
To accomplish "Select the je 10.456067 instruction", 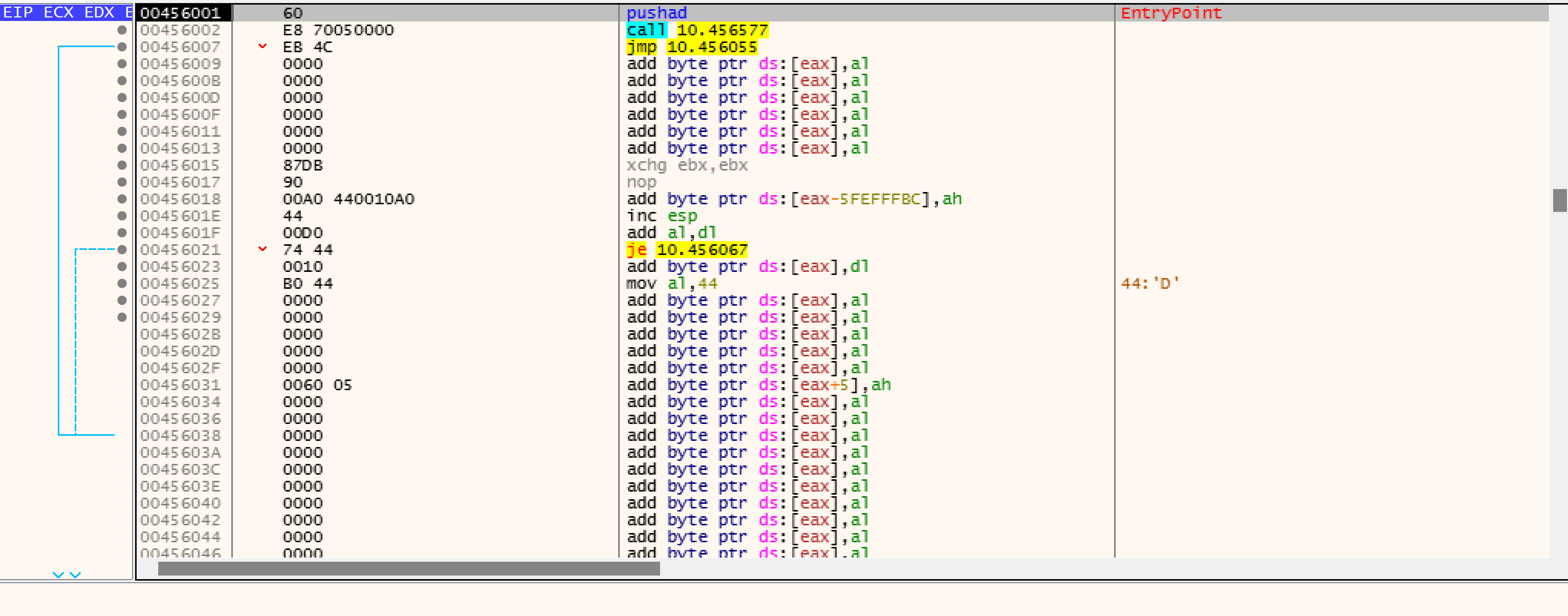I will pyautogui.click(x=687, y=250).
